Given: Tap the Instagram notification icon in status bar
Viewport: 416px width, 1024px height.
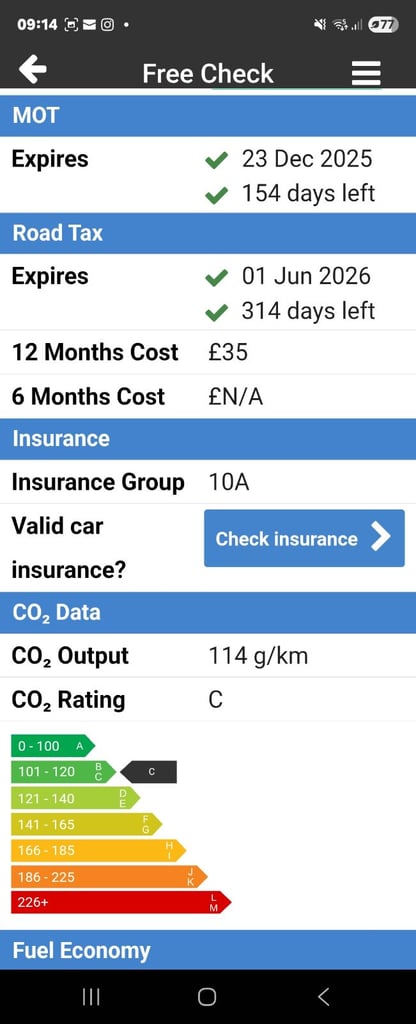Looking at the screenshot, I should tap(108, 25).
